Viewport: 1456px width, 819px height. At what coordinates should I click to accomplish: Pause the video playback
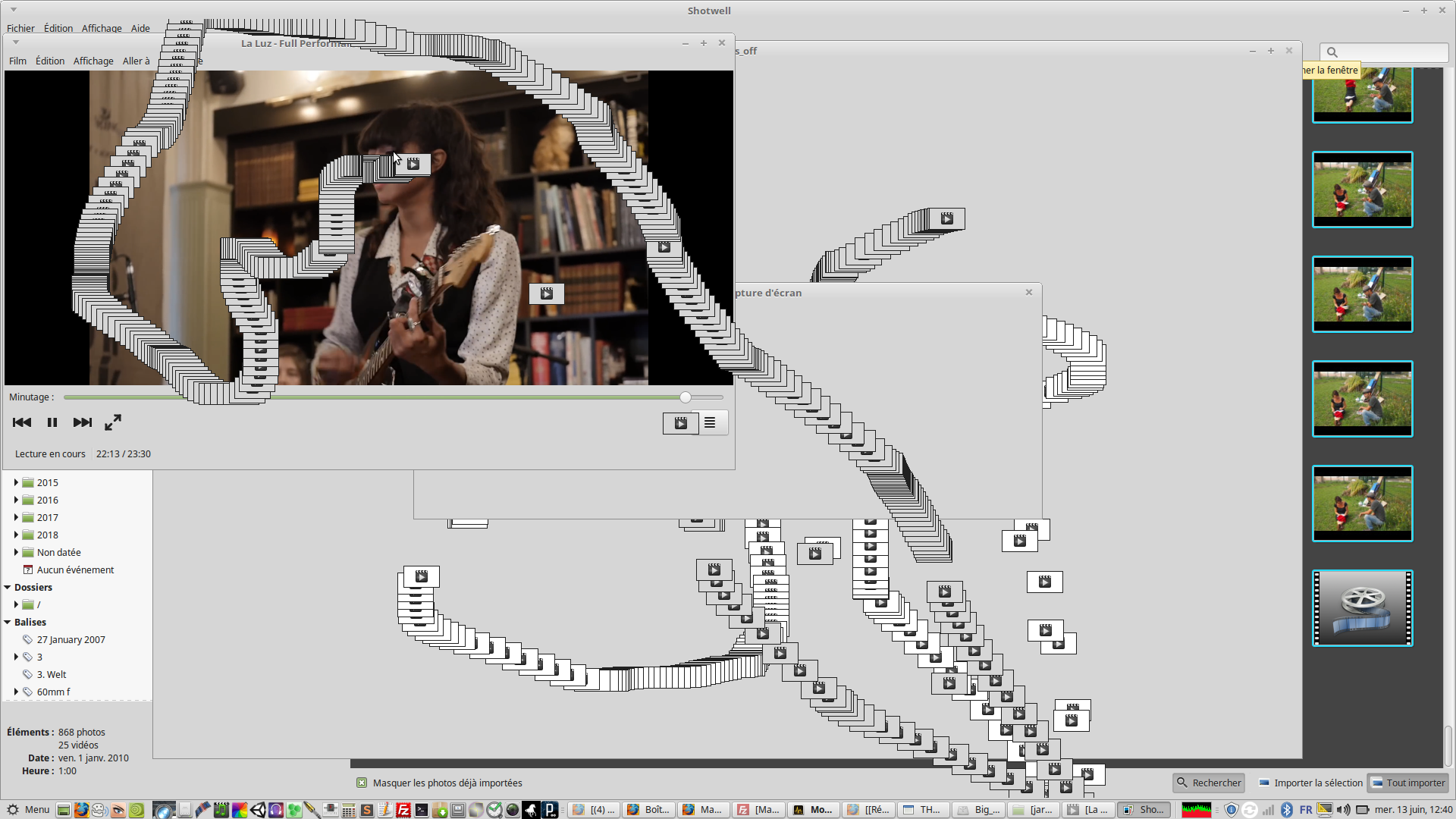point(52,422)
